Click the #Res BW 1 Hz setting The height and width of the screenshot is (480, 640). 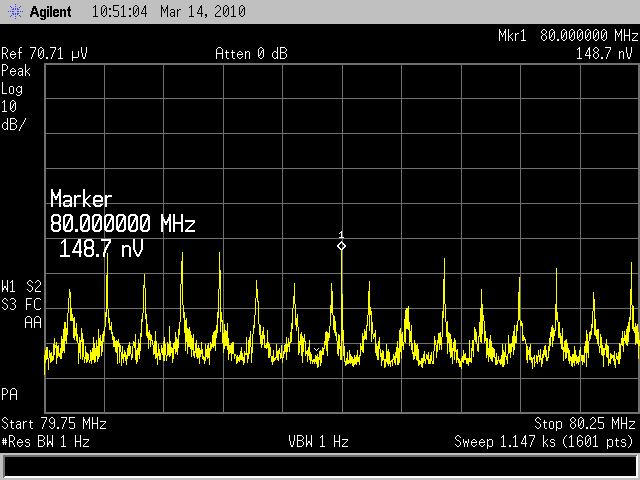click(x=48, y=440)
